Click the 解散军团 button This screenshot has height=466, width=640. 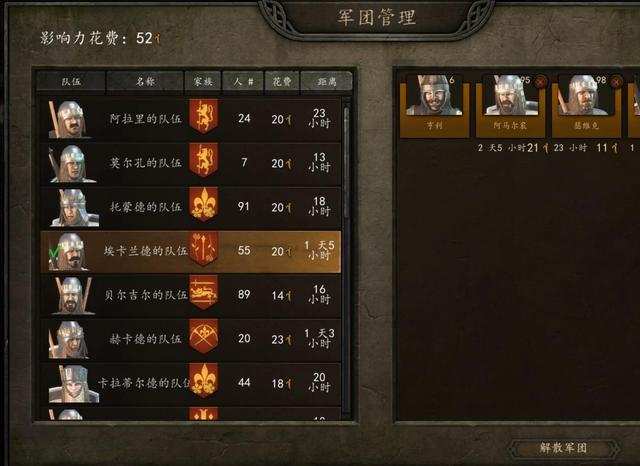pyautogui.click(x=563, y=448)
